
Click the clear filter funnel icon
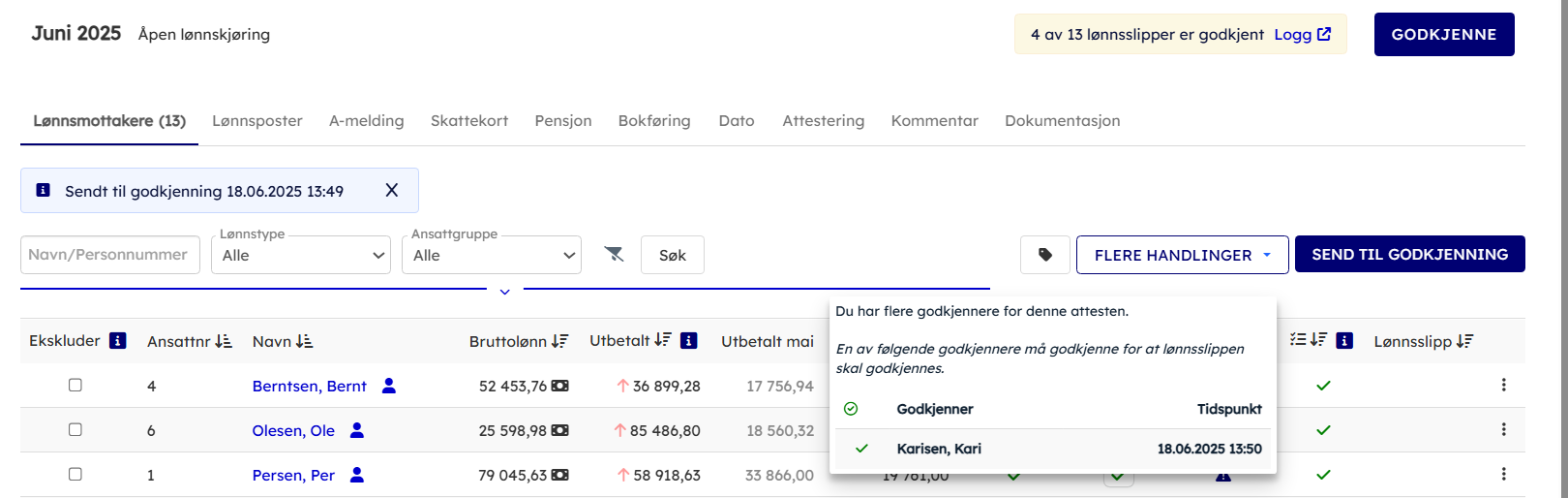614,255
